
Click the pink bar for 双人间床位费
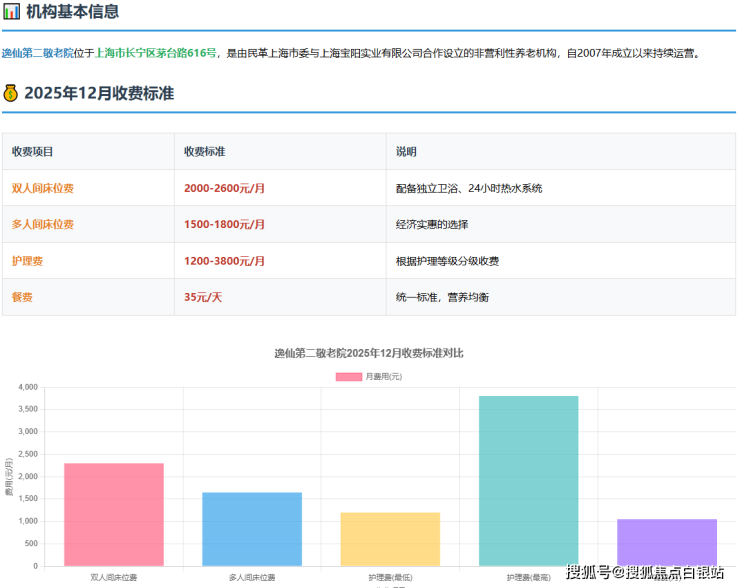(x=114, y=514)
